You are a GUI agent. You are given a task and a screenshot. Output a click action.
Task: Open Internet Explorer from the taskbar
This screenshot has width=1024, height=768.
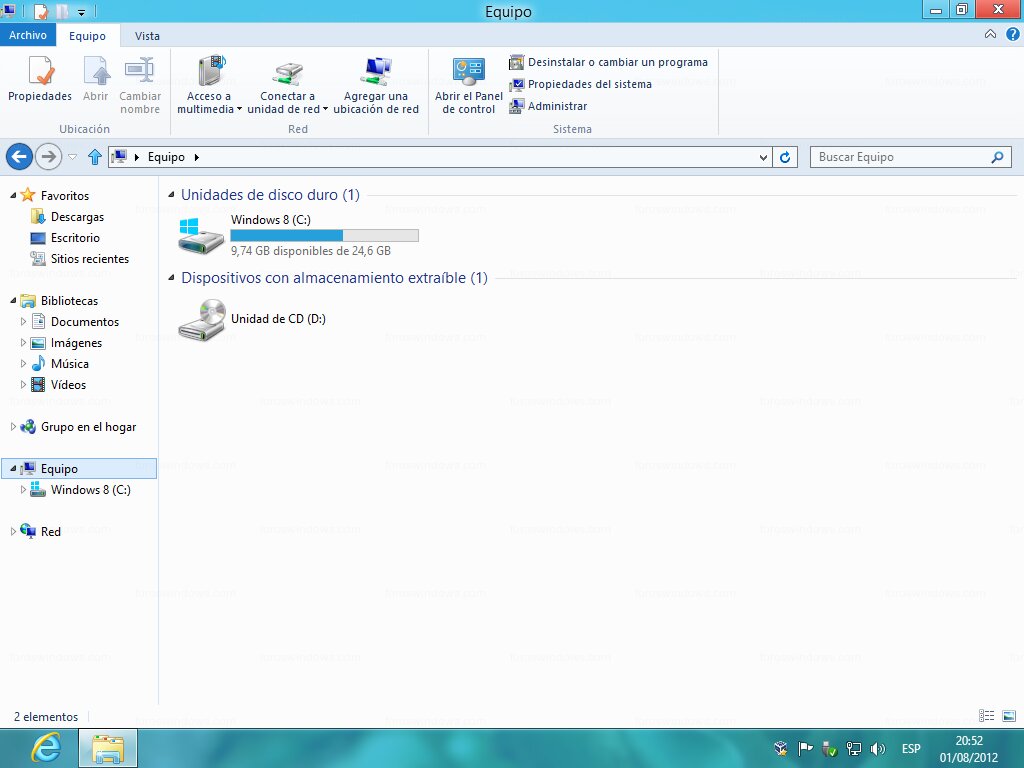point(46,748)
